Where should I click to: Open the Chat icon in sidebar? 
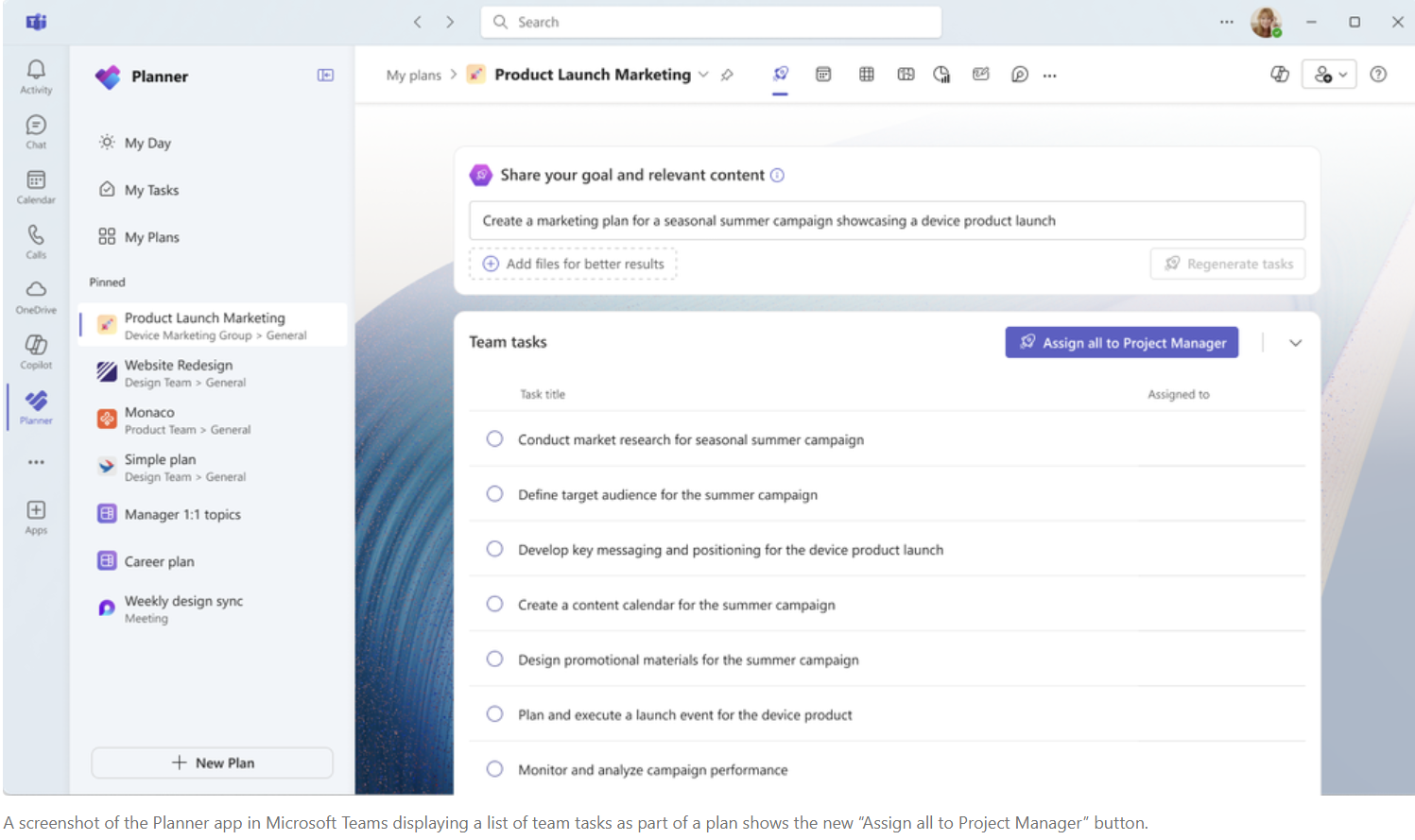pyautogui.click(x=36, y=131)
